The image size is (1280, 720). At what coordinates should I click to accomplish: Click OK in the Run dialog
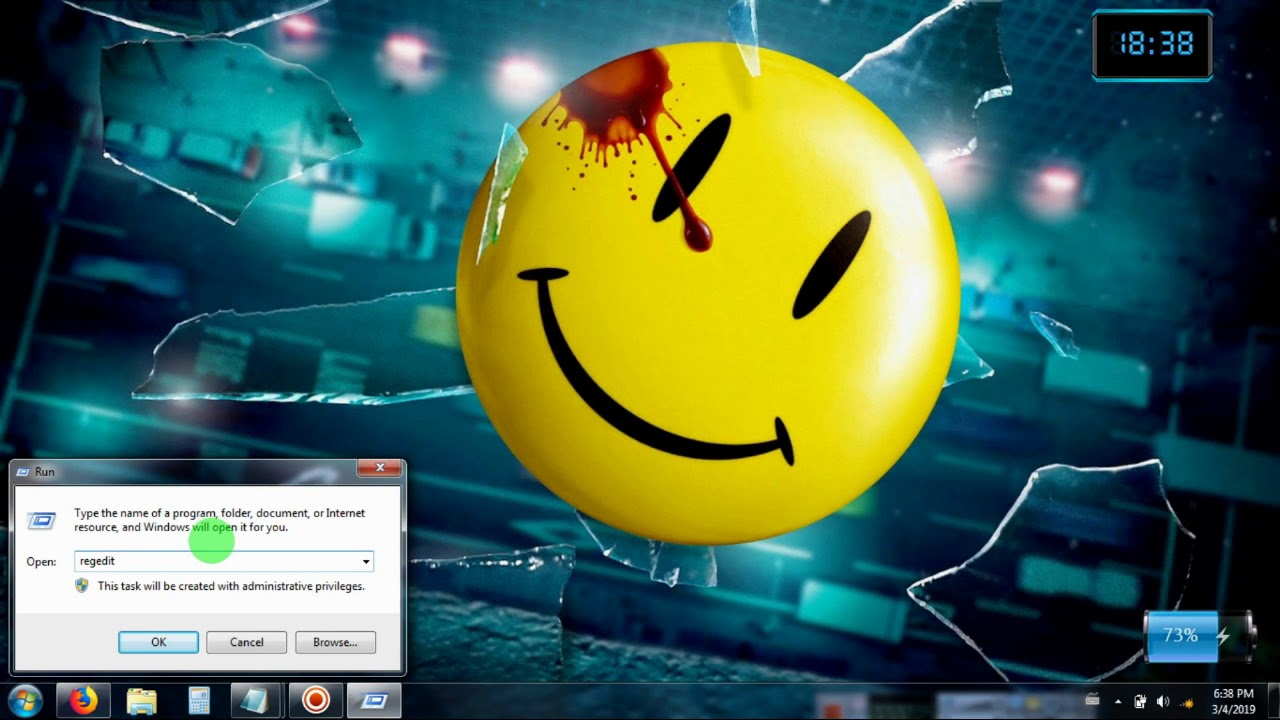(158, 642)
